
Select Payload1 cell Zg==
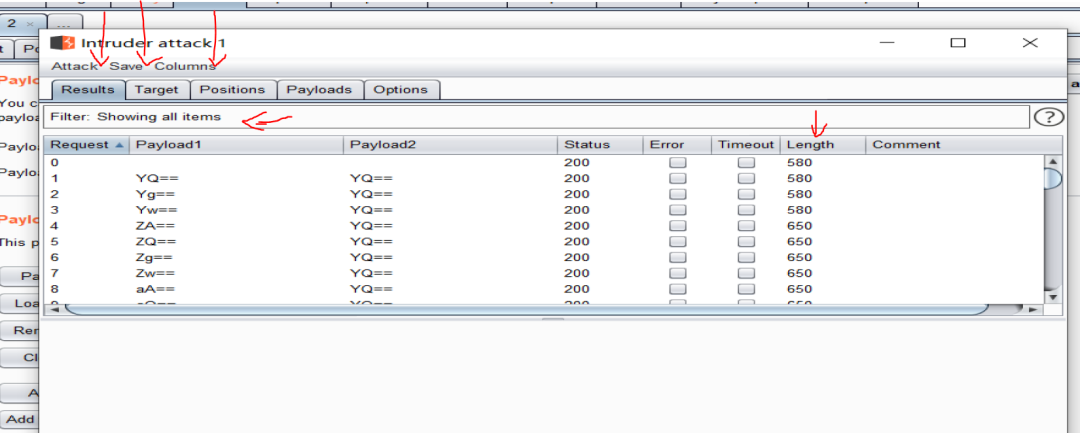[x=154, y=257]
